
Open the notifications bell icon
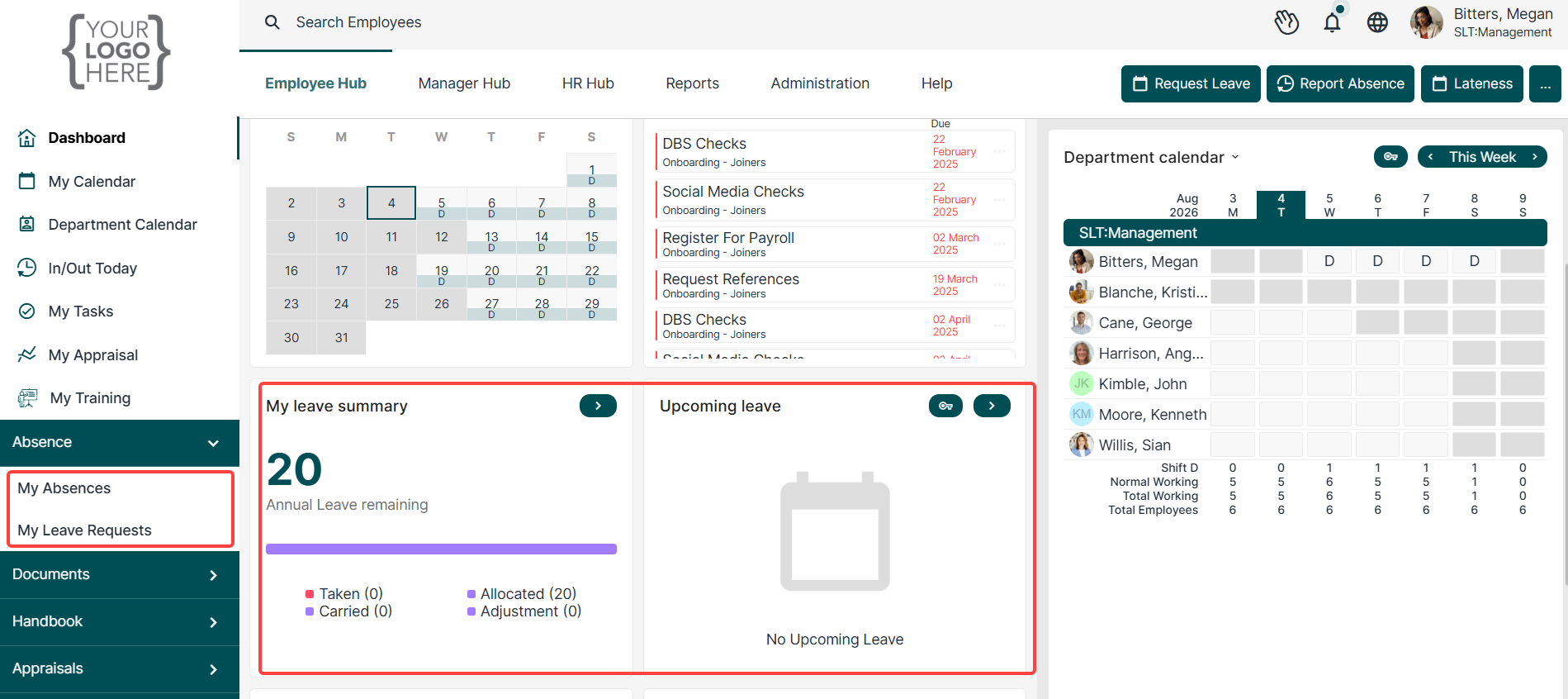point(1332,22)
